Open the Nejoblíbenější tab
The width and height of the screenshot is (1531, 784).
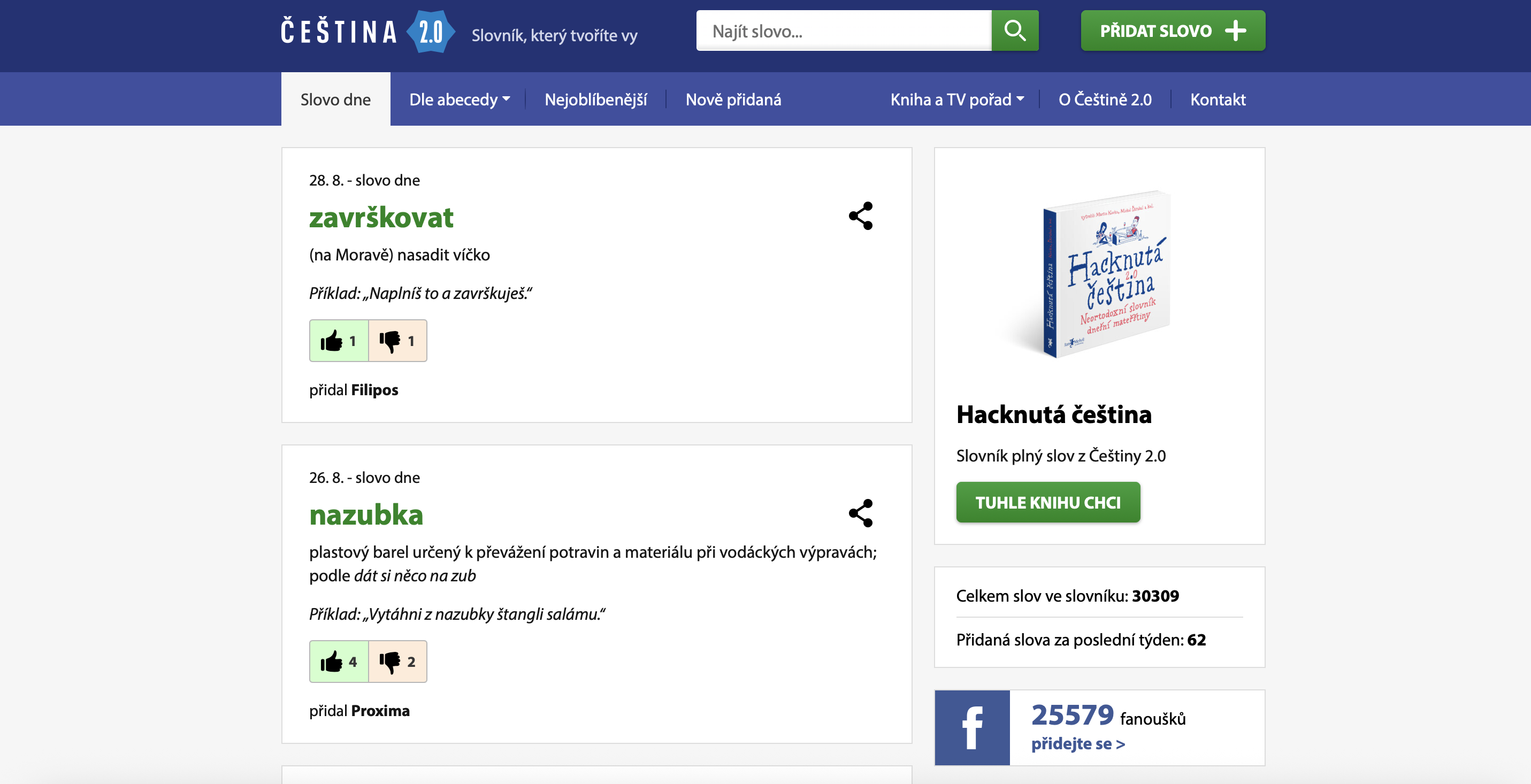click(x=595, y=99)
